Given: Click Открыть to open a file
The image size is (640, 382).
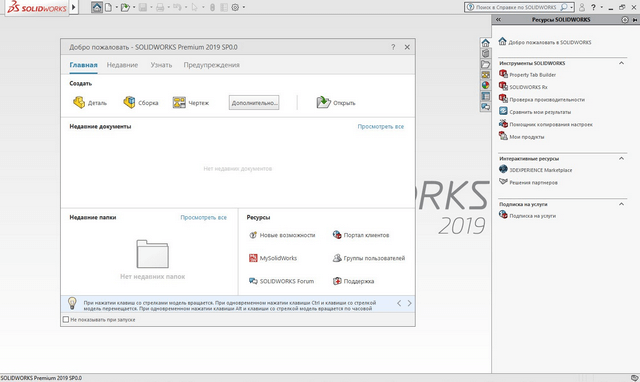Looking at the screenshot, I should [336, 102].
